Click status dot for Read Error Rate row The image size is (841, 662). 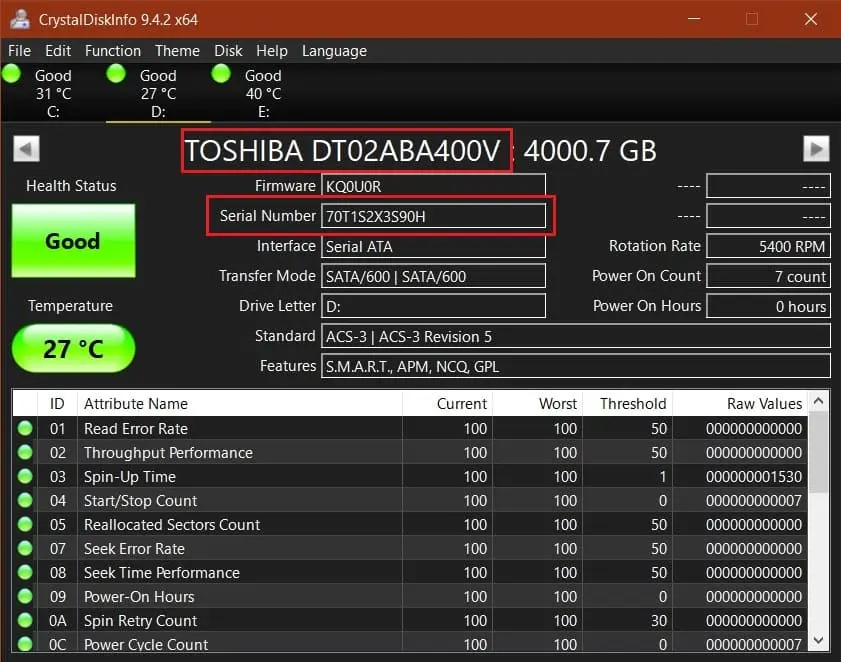point(25,428)
